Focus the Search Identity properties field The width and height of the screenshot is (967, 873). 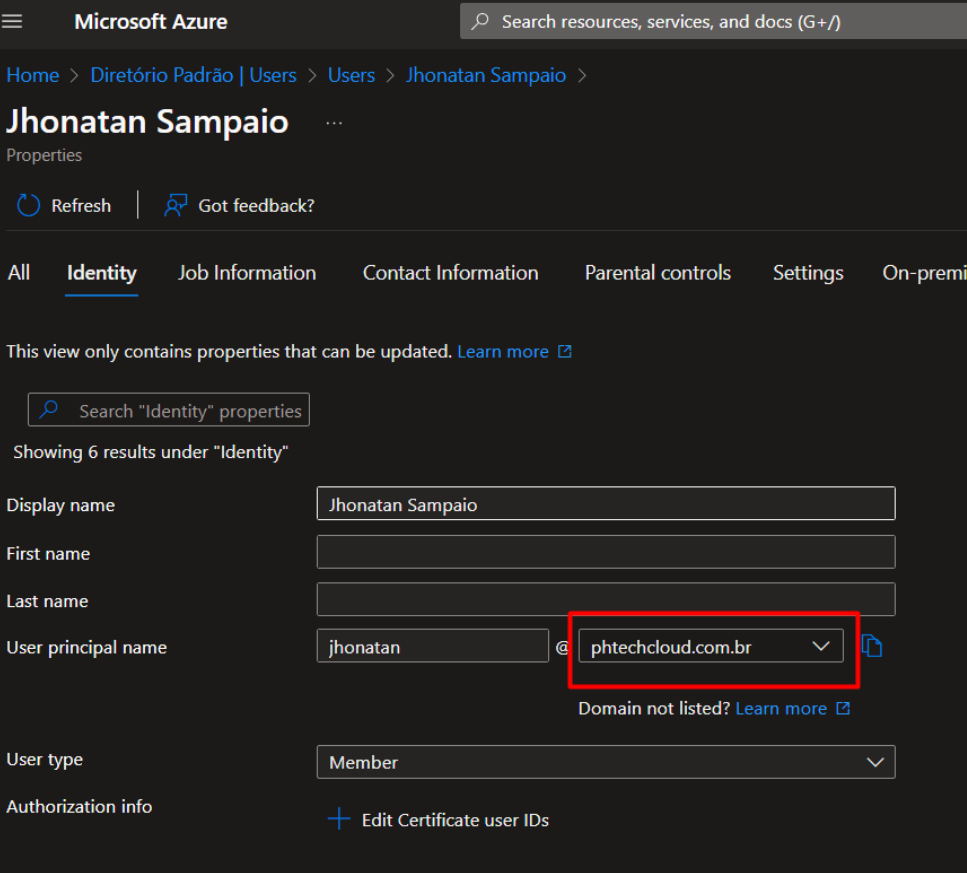coord(168,409)
